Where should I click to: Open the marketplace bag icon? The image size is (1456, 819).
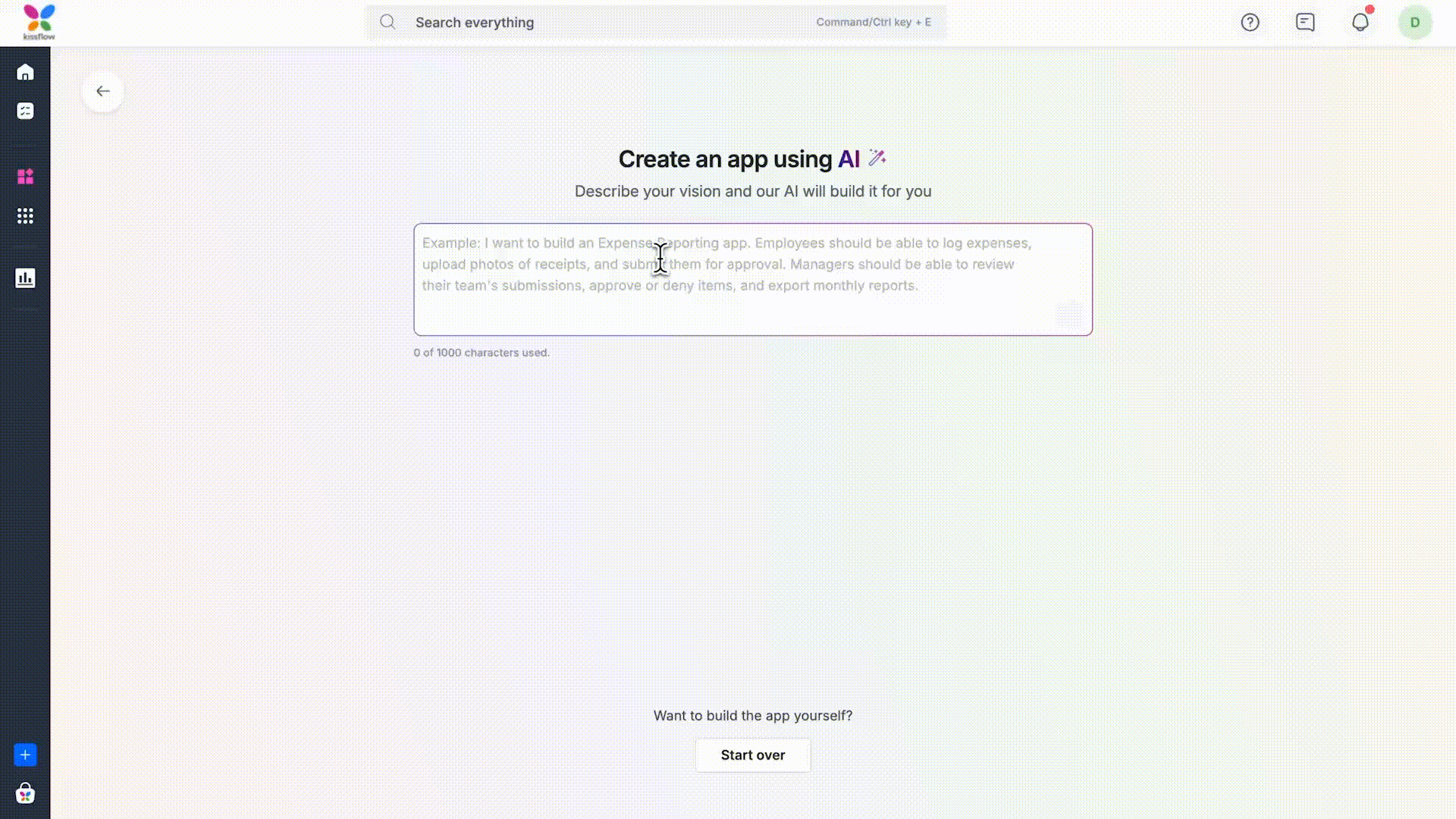point(25,794)
